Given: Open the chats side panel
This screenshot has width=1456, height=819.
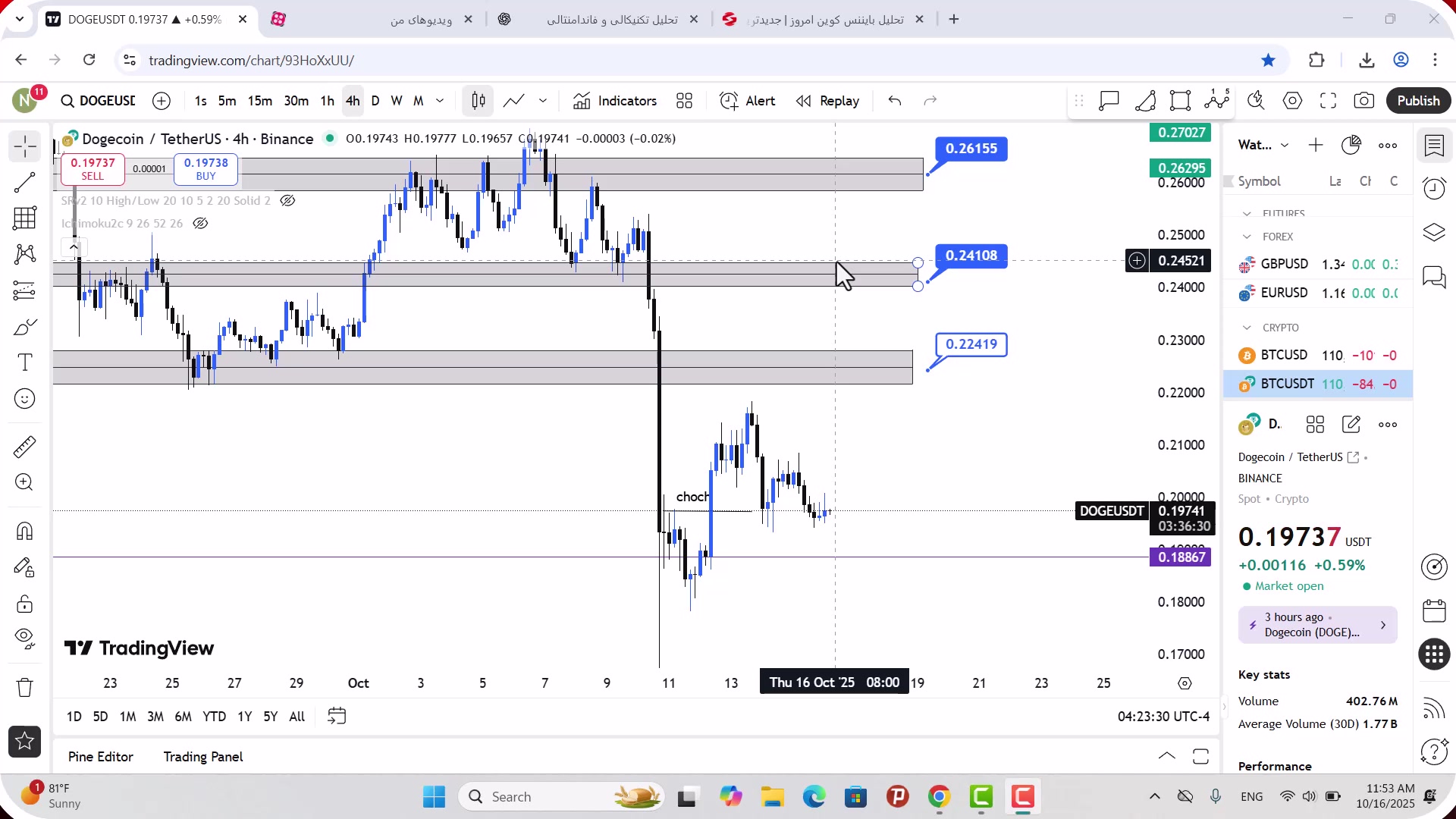Looking at the screenshot, I should [x=1434, y=277].
